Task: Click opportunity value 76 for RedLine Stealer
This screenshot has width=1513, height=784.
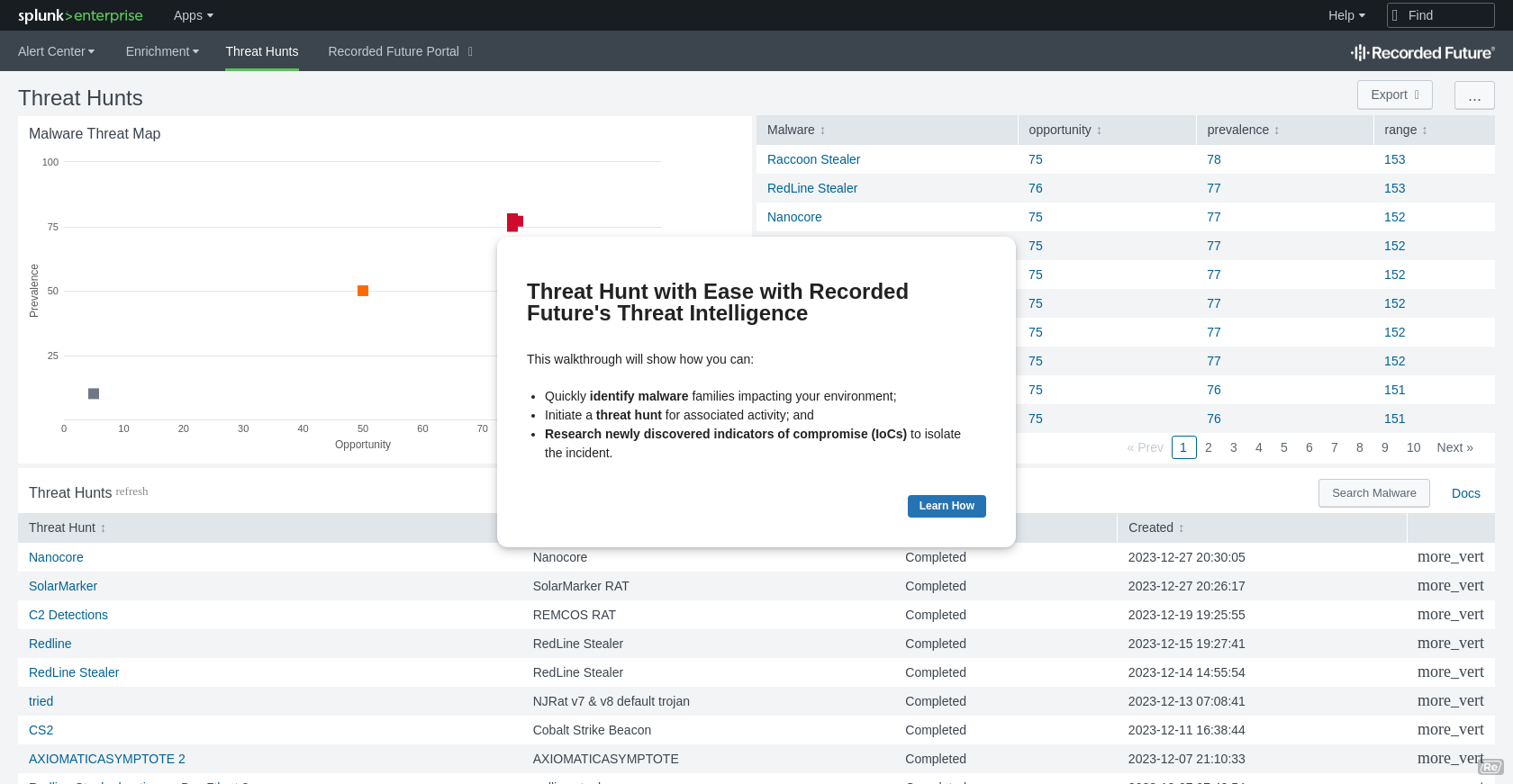Action: (x=1036, y=188)
